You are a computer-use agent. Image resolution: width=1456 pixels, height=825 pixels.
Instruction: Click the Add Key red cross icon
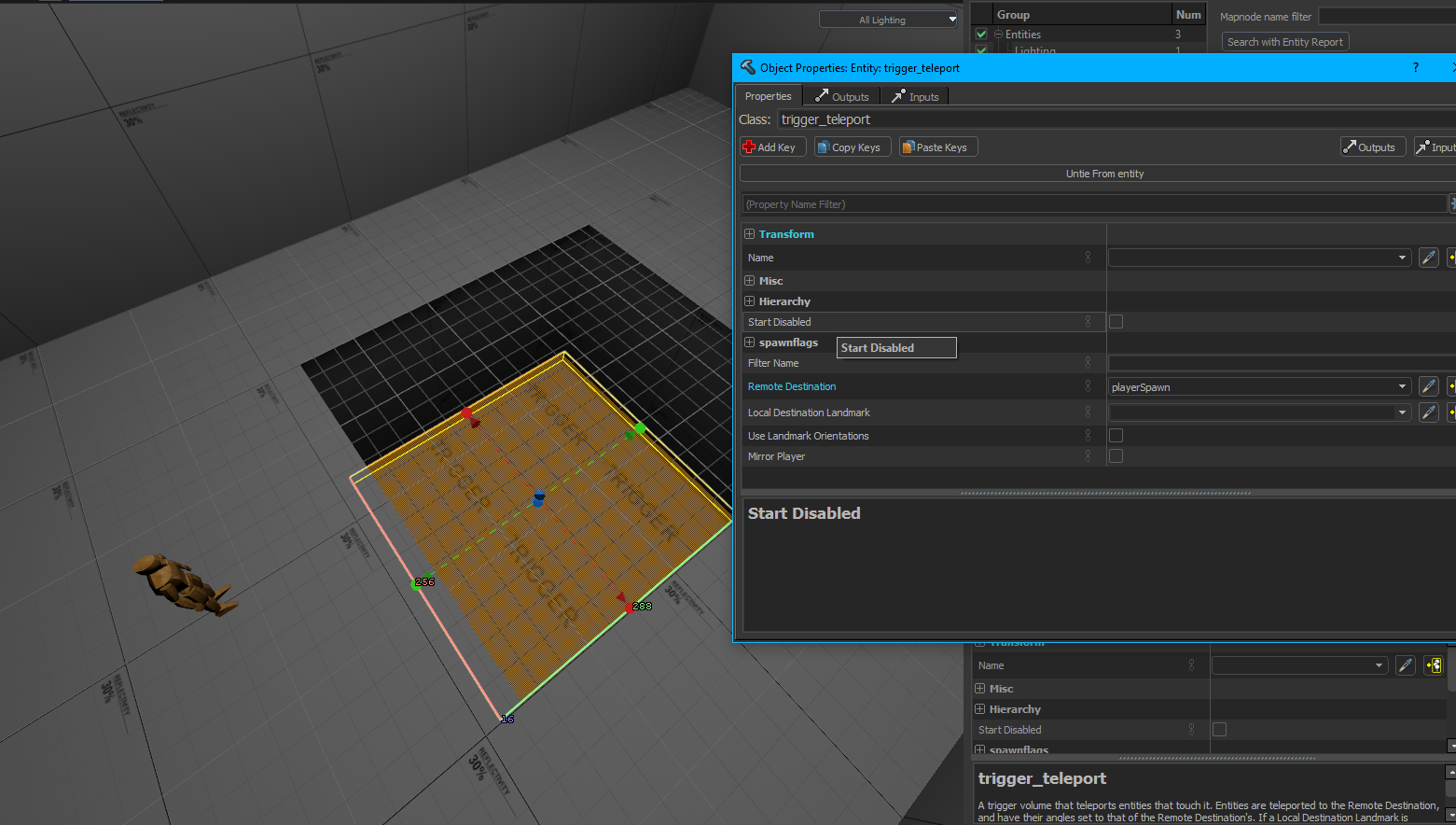pyautogui.click(x=750, y=147)
